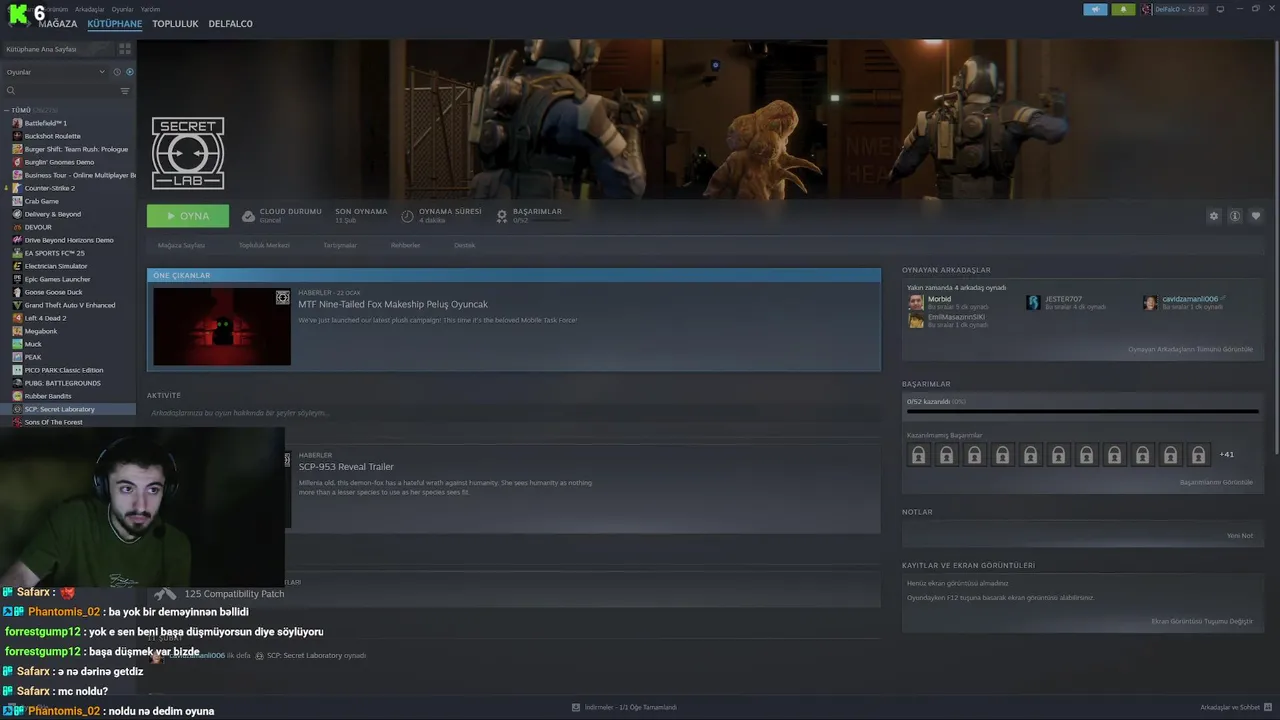Select Left 4 Dead 2
Viewport: 1280px width, 720px height.
[47, 318]
